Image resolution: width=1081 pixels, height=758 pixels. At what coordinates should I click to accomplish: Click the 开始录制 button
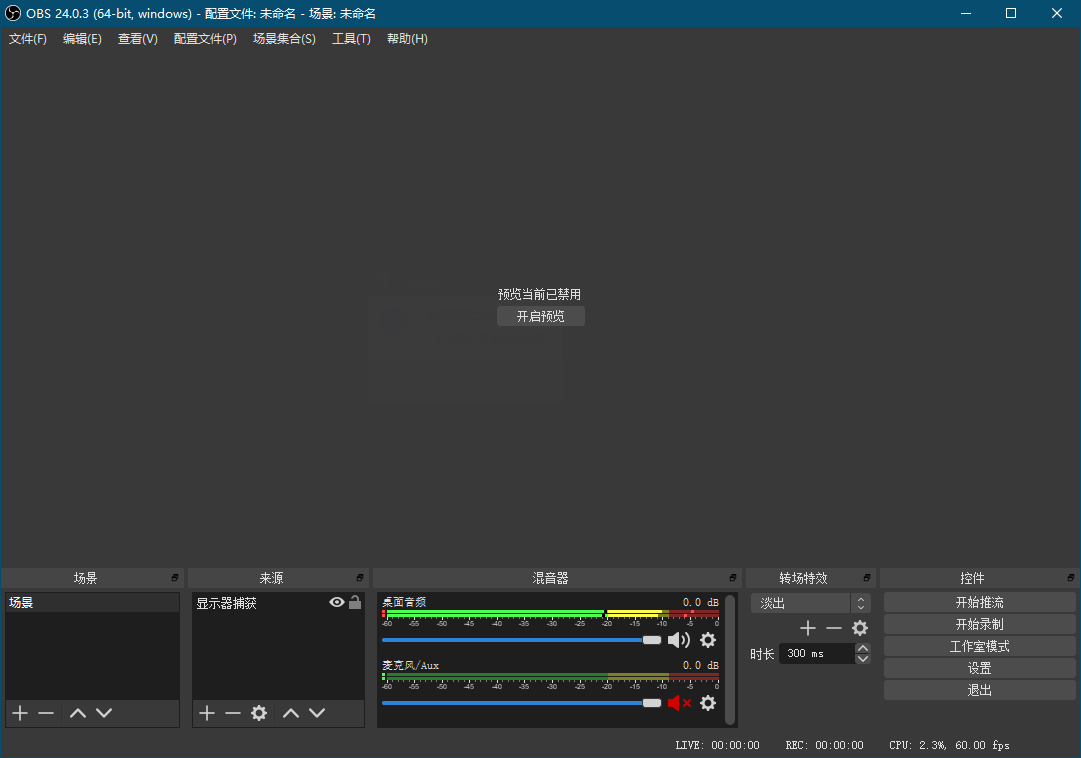(x=979, y=624)
